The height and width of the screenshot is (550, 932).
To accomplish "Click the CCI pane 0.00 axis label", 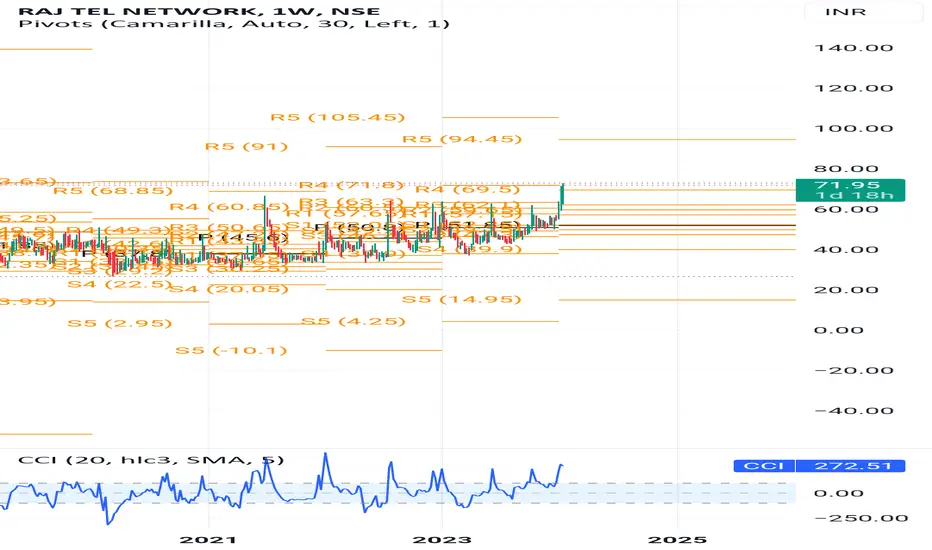I will pos(839,494).
